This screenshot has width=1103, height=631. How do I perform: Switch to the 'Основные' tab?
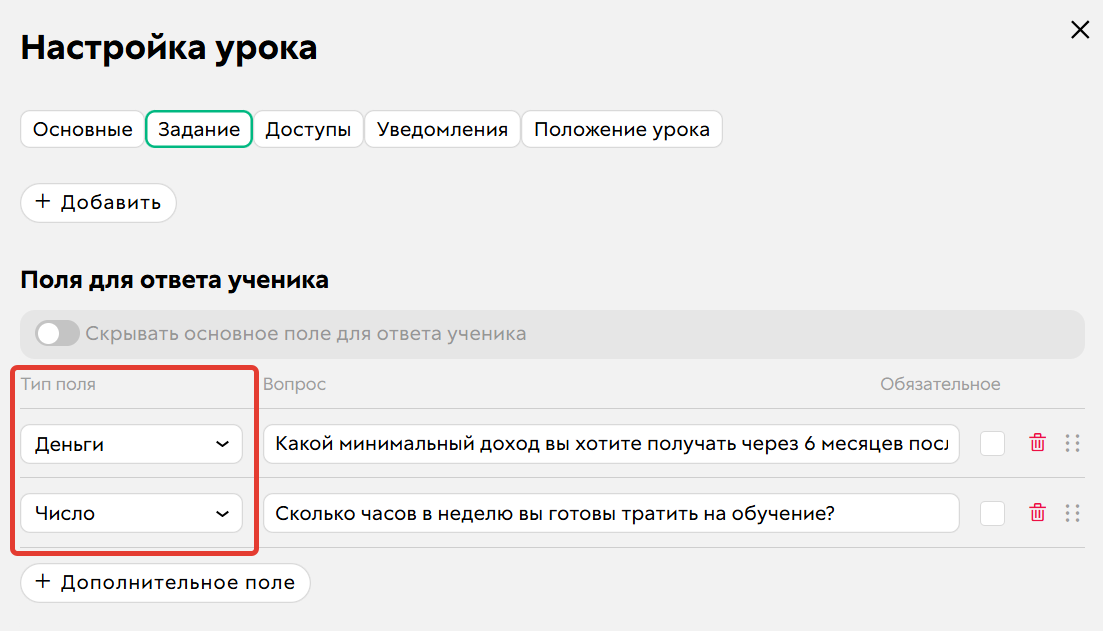tap(82, 129)
